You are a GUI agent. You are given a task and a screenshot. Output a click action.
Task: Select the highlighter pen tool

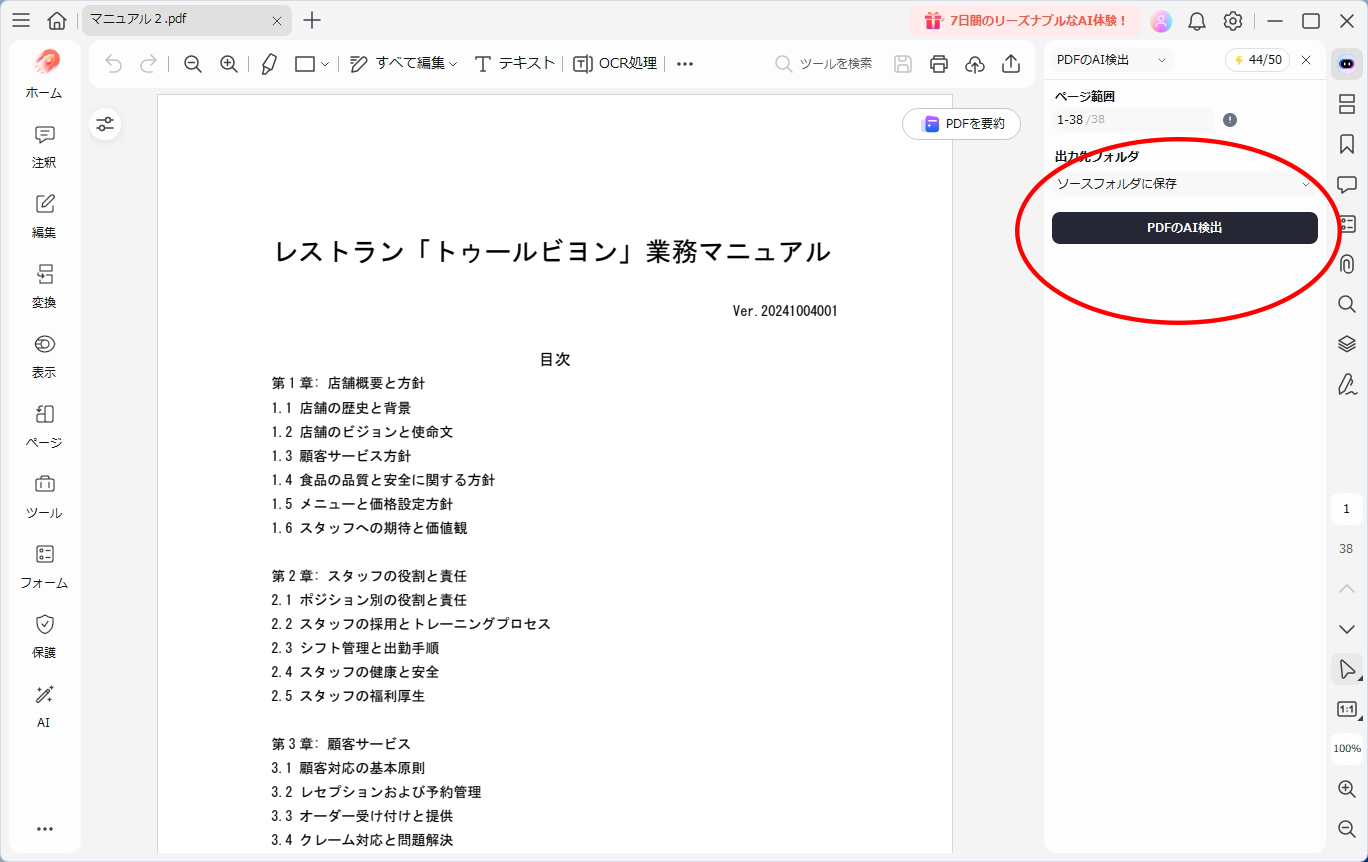[x=268, y=63]
